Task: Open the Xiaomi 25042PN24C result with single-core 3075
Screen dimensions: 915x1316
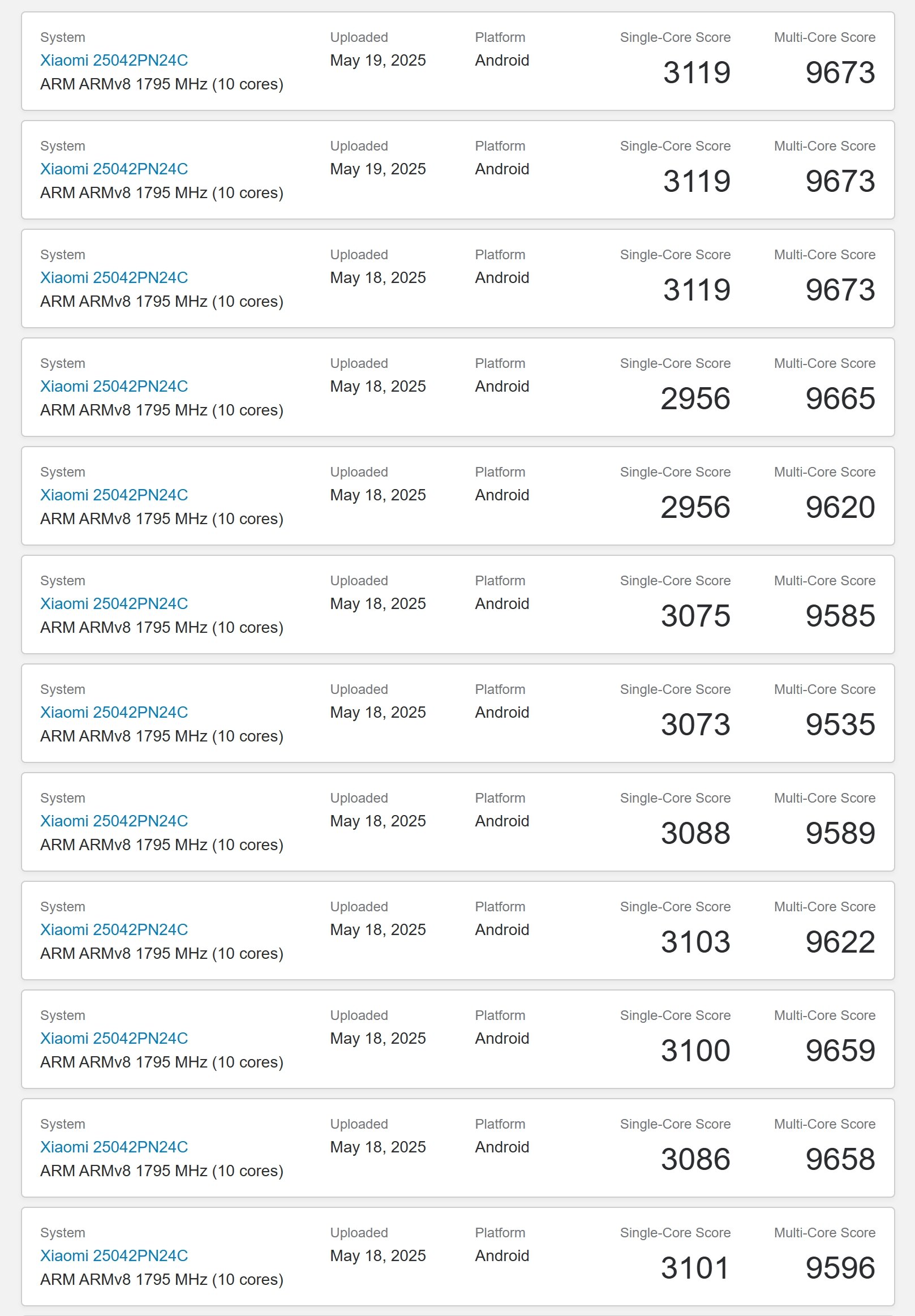Action: pos(114,603)
